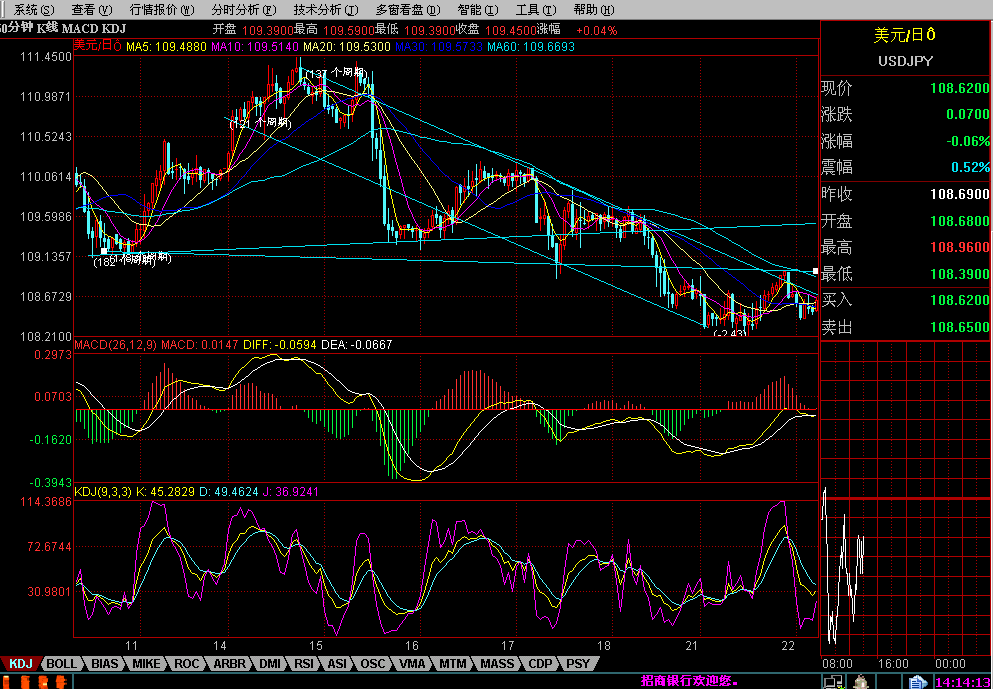The height and width of the screenshot is (689, 993).
Task: Select the KDJ indicator tab
Action: coord(22,663)
